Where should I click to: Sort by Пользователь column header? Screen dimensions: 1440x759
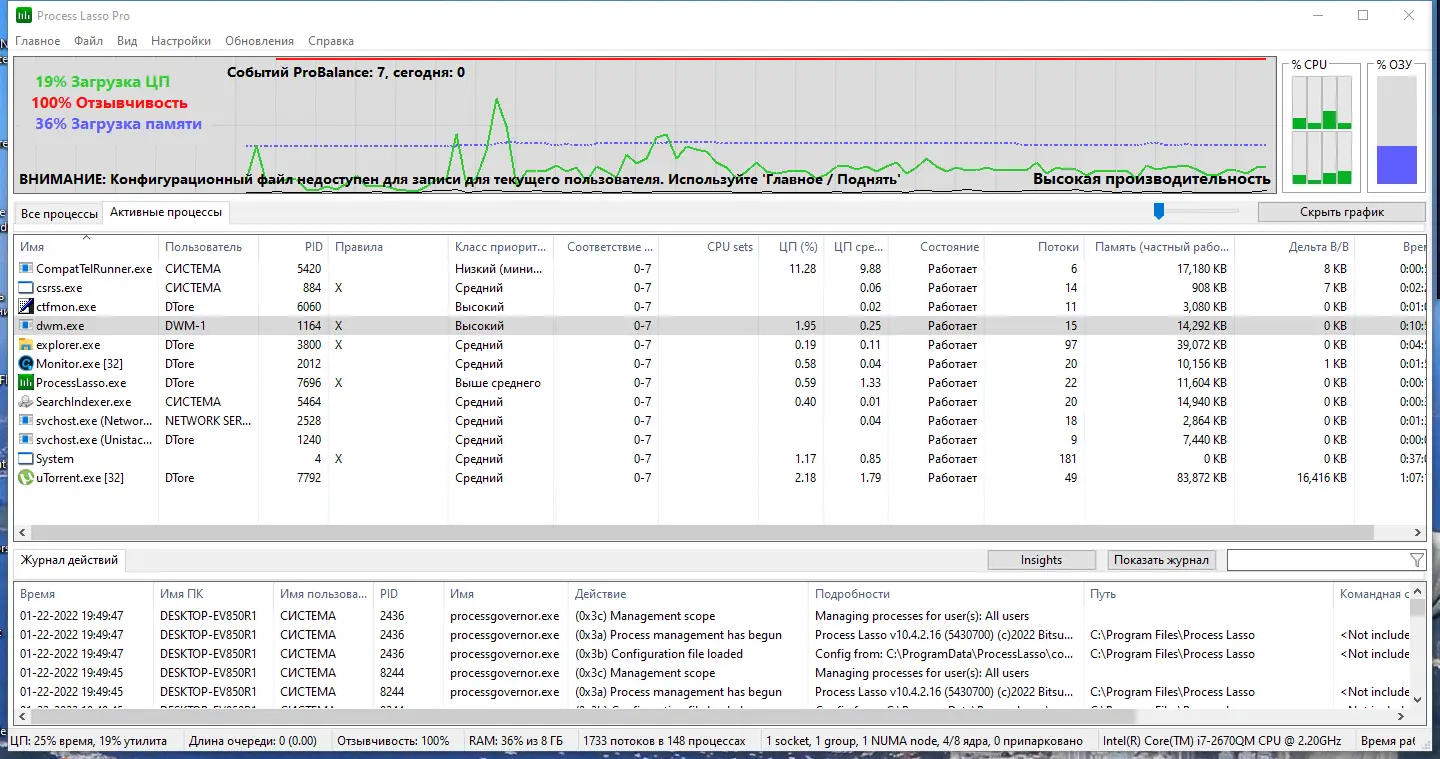click(x=208, y=246)
